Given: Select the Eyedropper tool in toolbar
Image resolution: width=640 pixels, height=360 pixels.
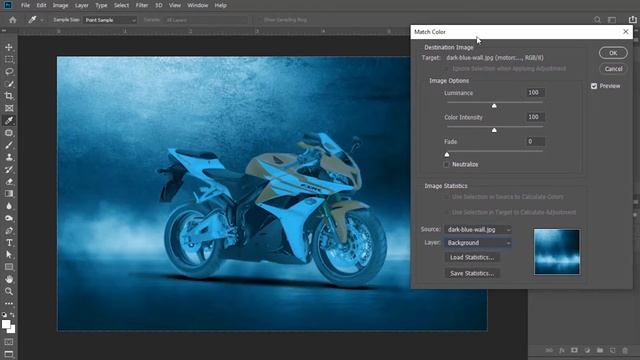Looking at the screenshot, I should (9, 120).
